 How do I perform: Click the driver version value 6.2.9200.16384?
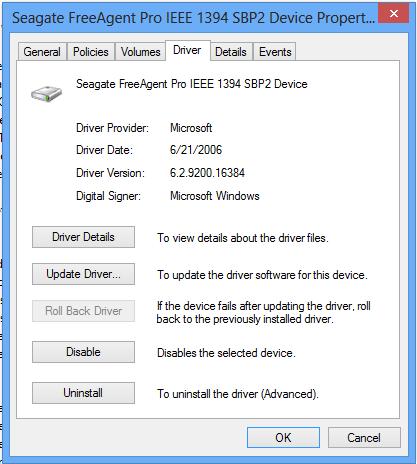click(207, 173)
